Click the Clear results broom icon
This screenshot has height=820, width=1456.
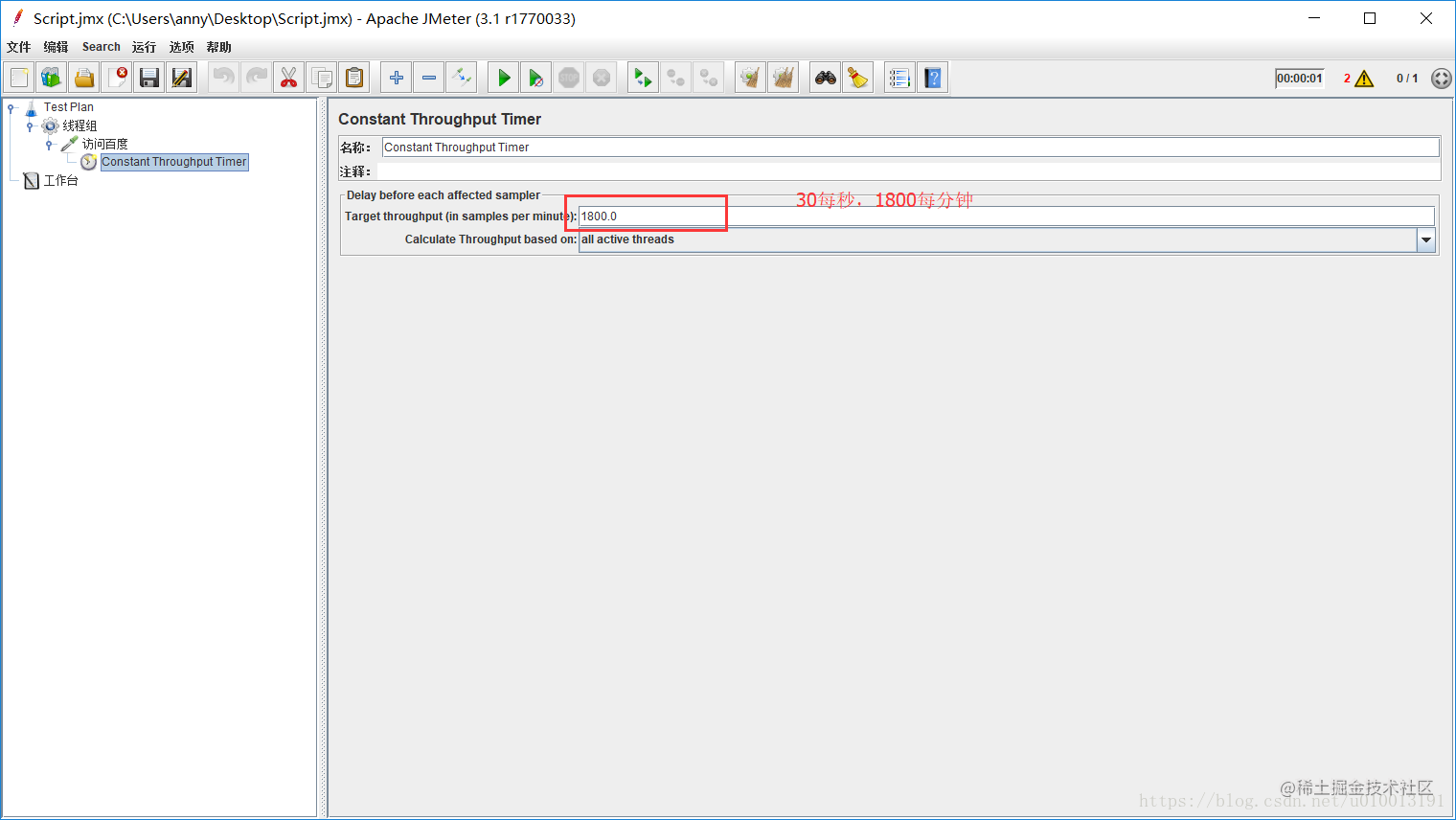pos(751,78)
